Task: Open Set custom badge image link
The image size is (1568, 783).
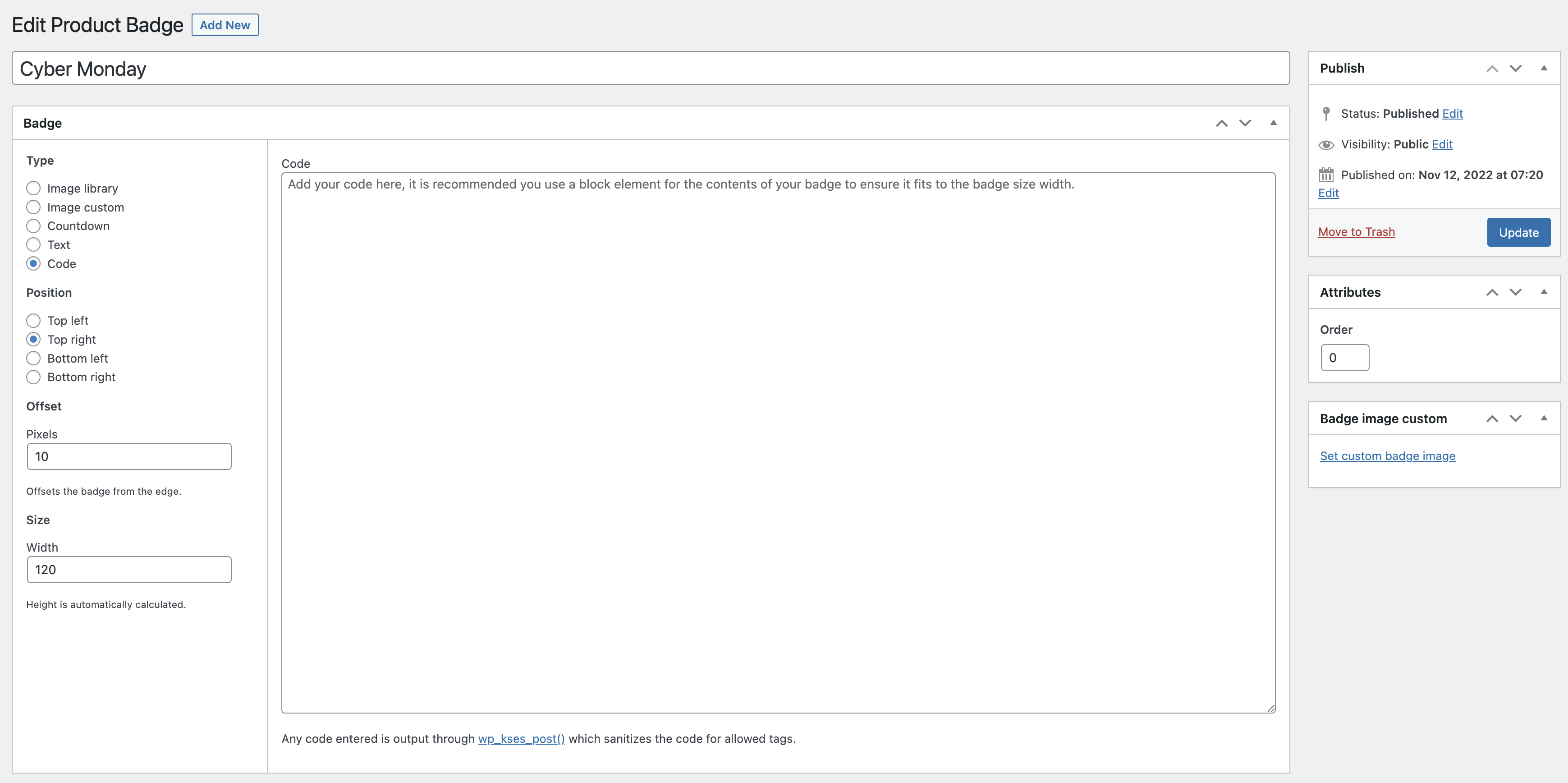Action: (x=1387, y=456)
